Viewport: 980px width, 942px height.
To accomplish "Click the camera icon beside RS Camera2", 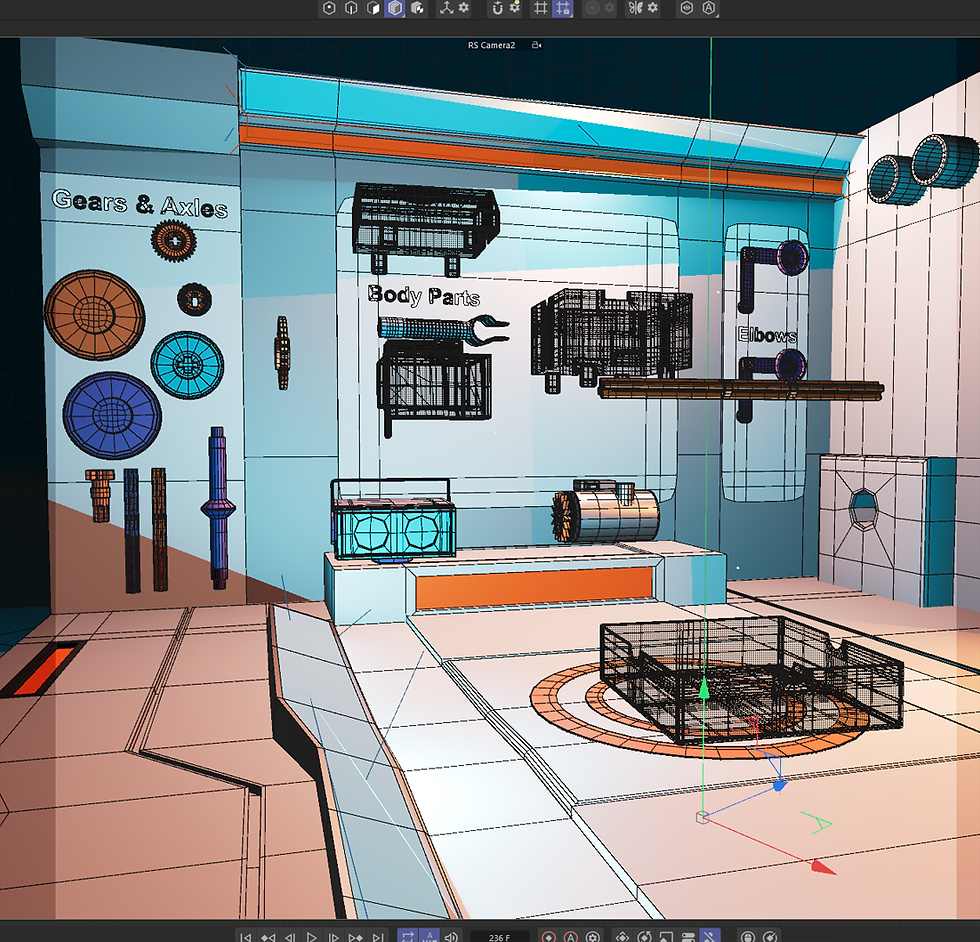I will (536, 45).
